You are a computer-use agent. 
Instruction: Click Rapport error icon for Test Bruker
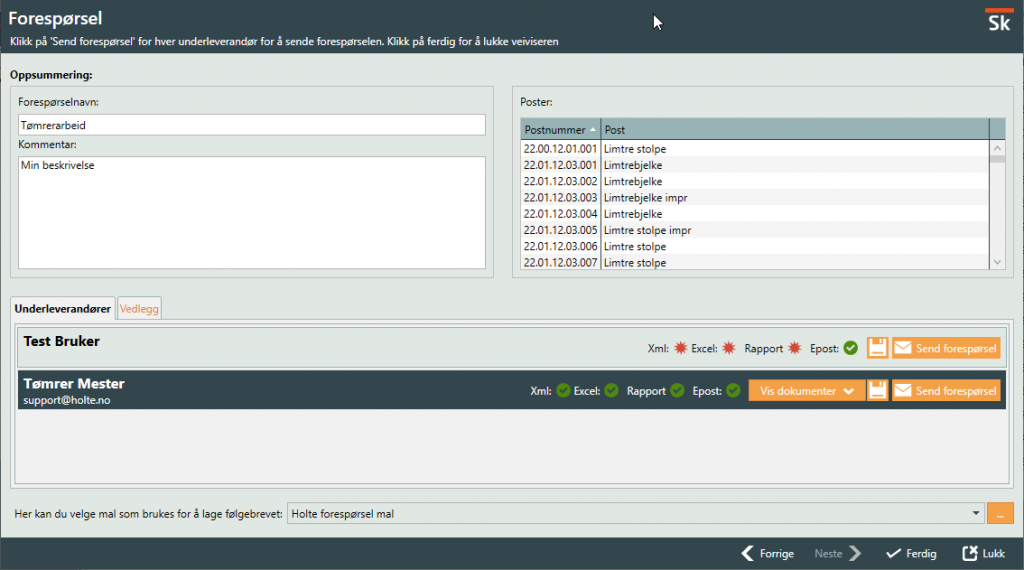(x=795, y=348)
